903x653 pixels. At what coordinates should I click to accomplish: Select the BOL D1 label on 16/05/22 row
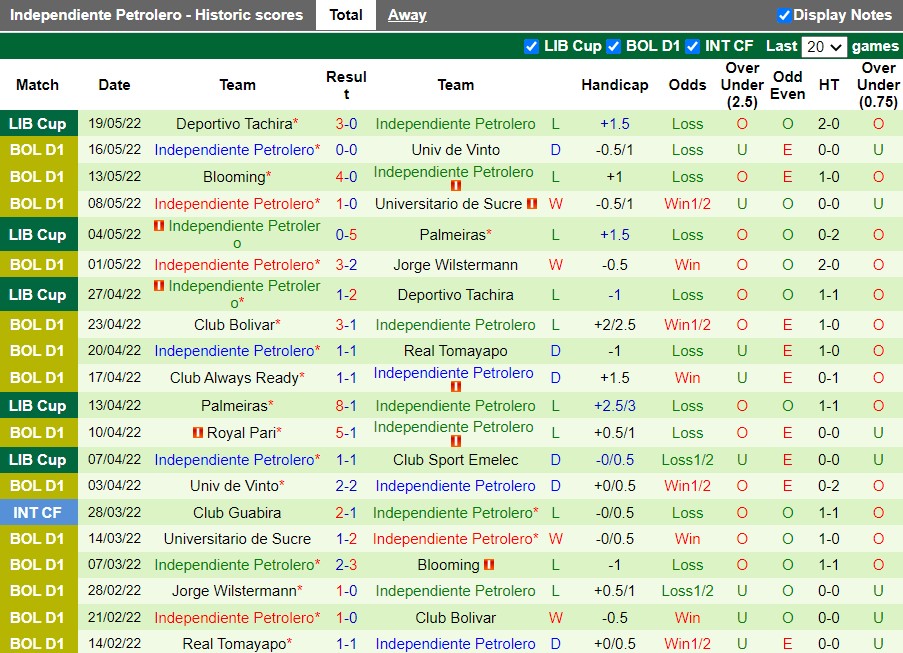[37, 150]
